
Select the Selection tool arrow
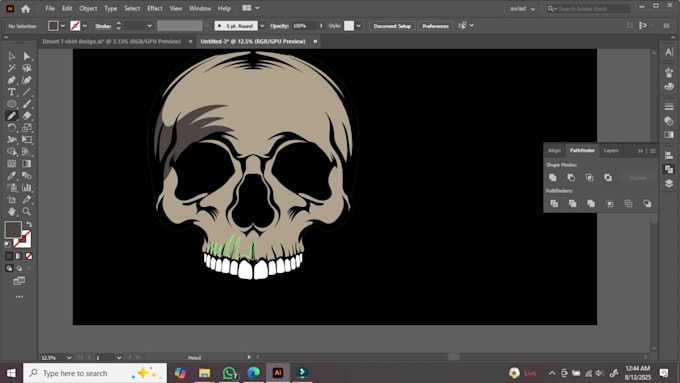[12, 56]
